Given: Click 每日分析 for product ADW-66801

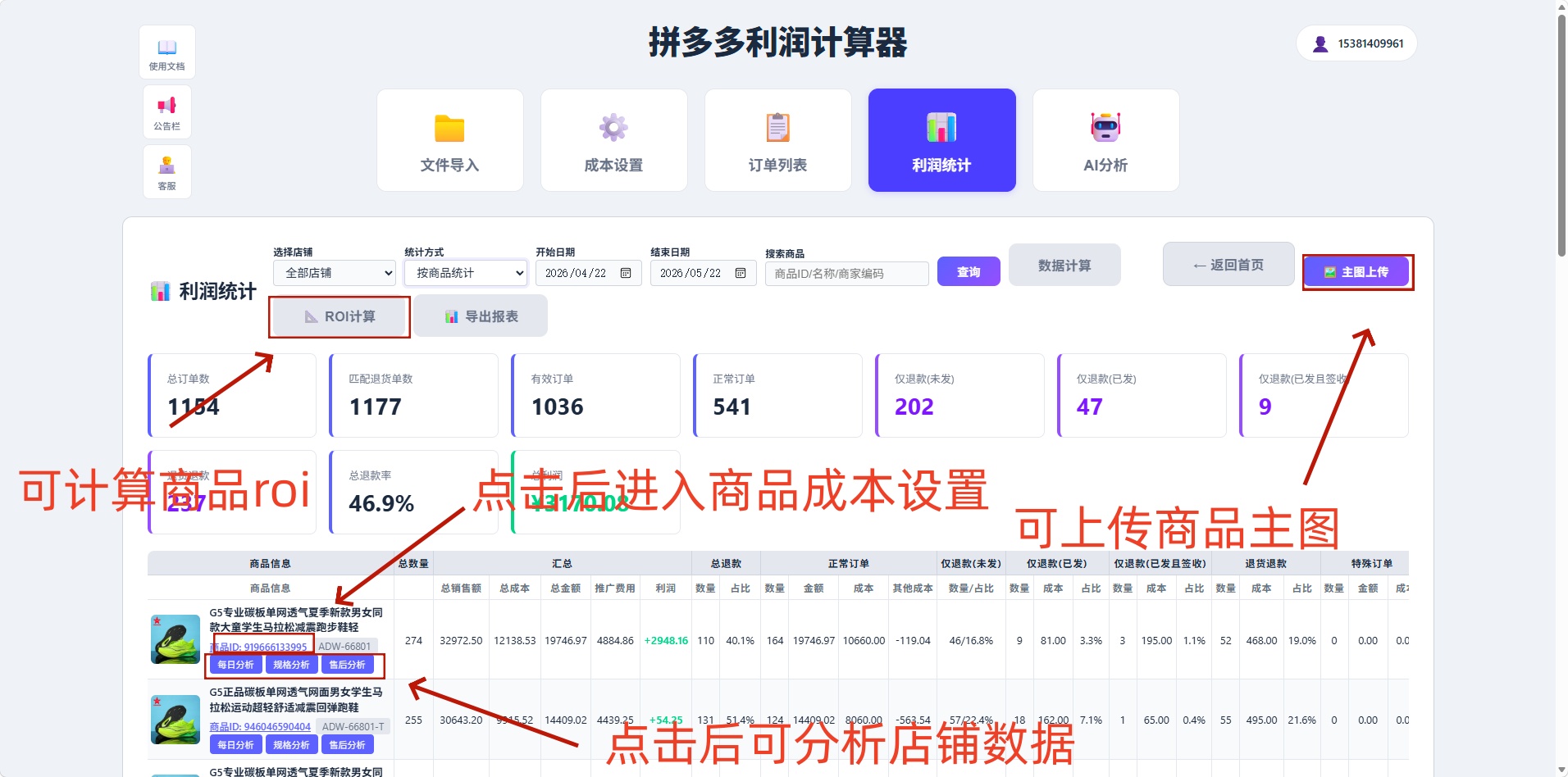Looking at the screenshot, I should click(x=235, y=665).
